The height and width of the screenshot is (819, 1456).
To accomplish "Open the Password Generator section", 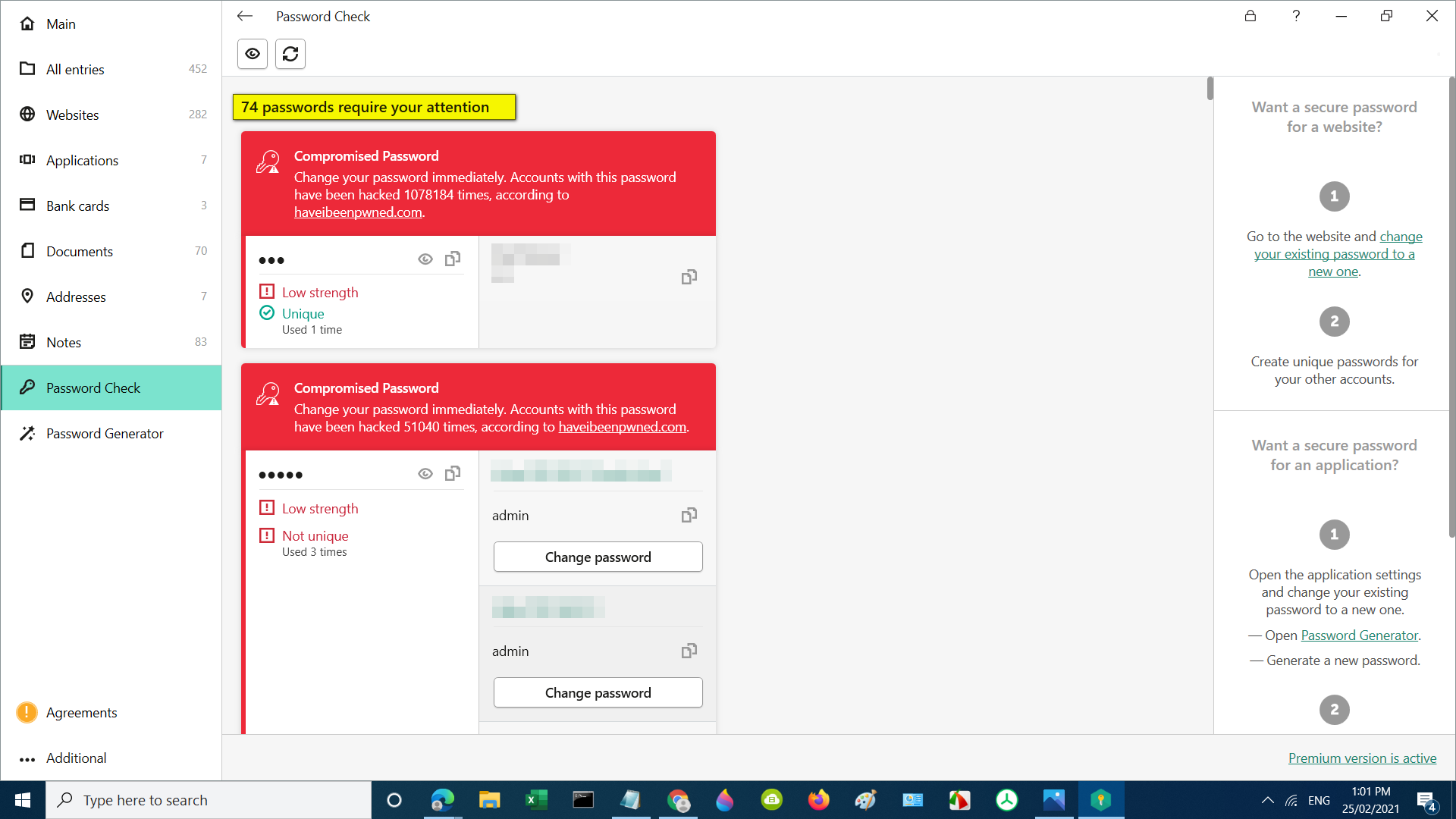I will pos(105,434).
